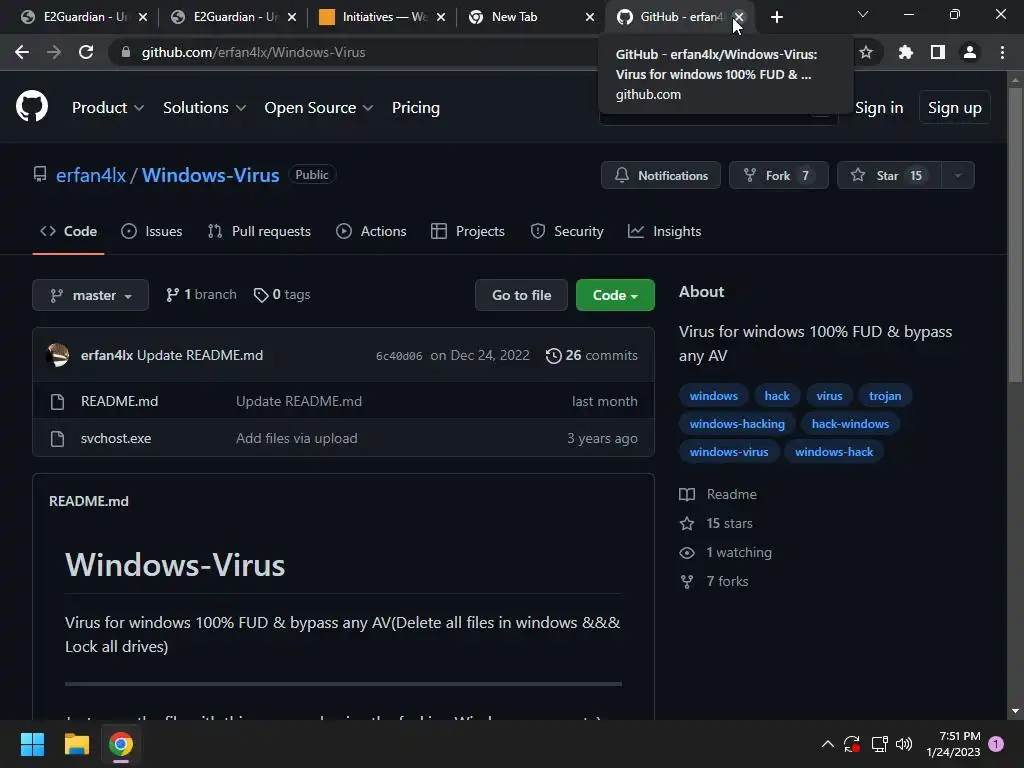Screen dimensions: 1024x768
Task: Expand Open Source navigation dropdown
Action: pyautogui.click(x=319, y=108)
